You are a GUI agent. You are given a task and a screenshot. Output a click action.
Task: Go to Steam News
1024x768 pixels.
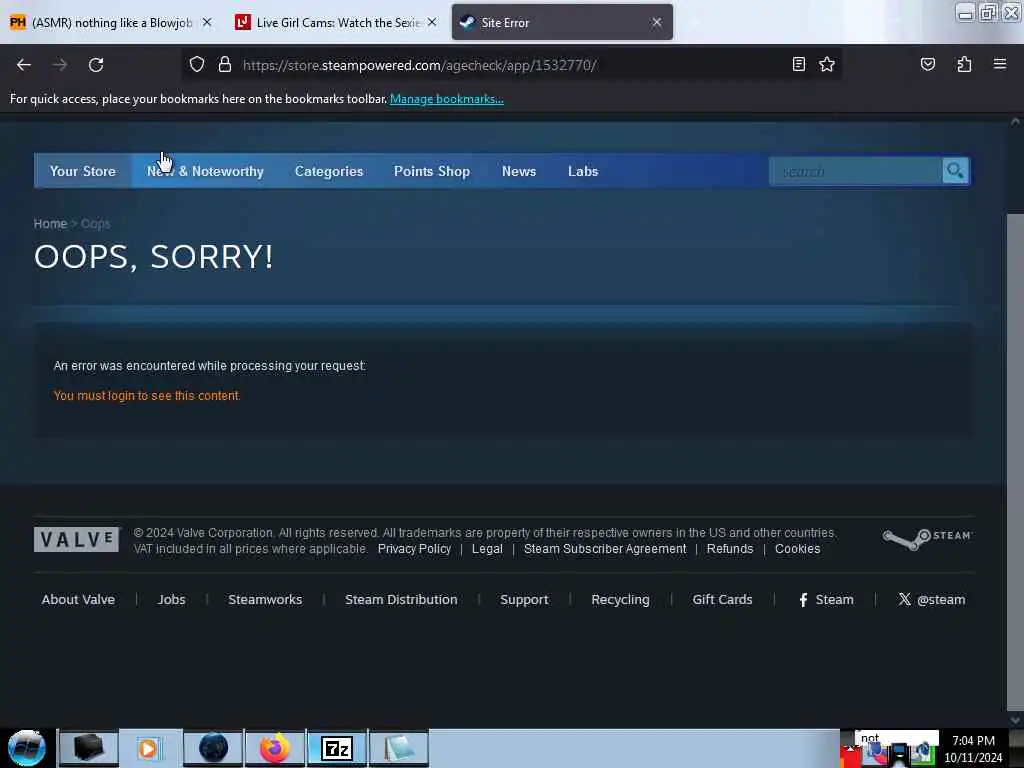519,171
